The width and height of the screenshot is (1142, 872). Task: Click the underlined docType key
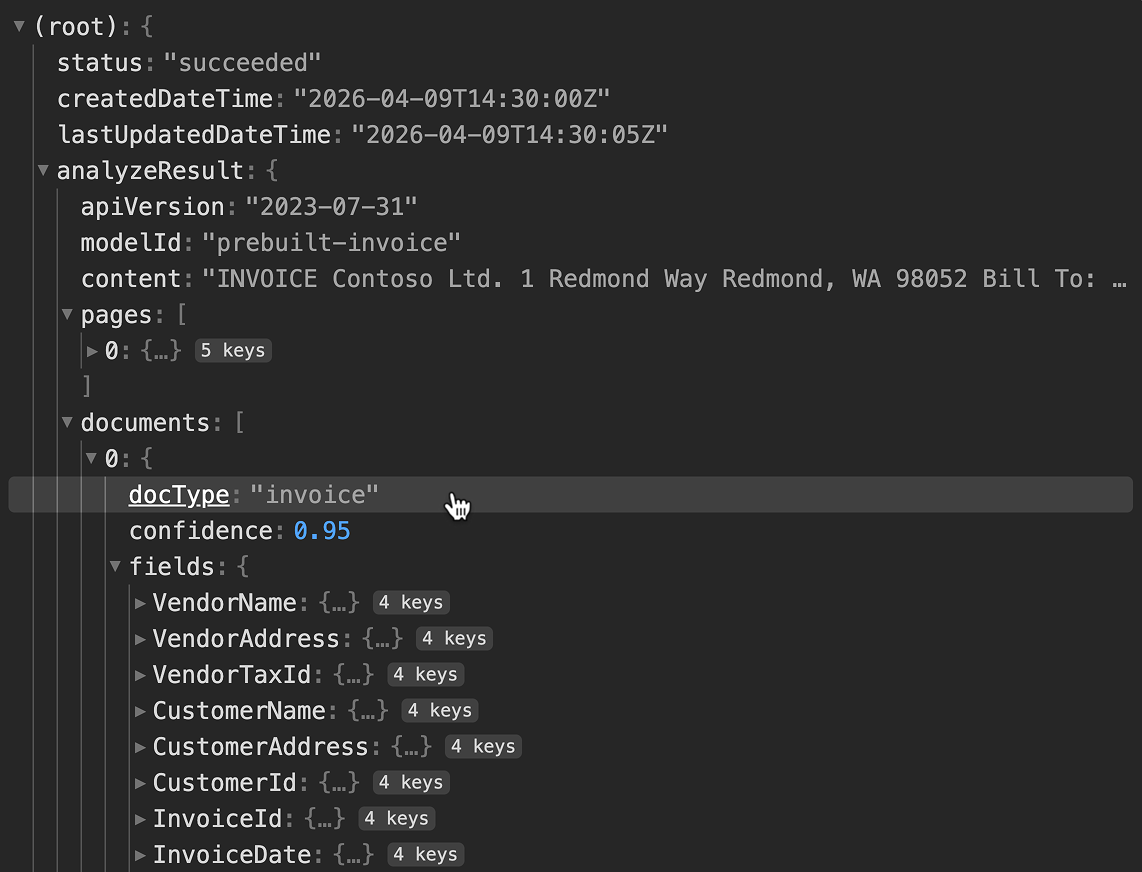(179, 495)
